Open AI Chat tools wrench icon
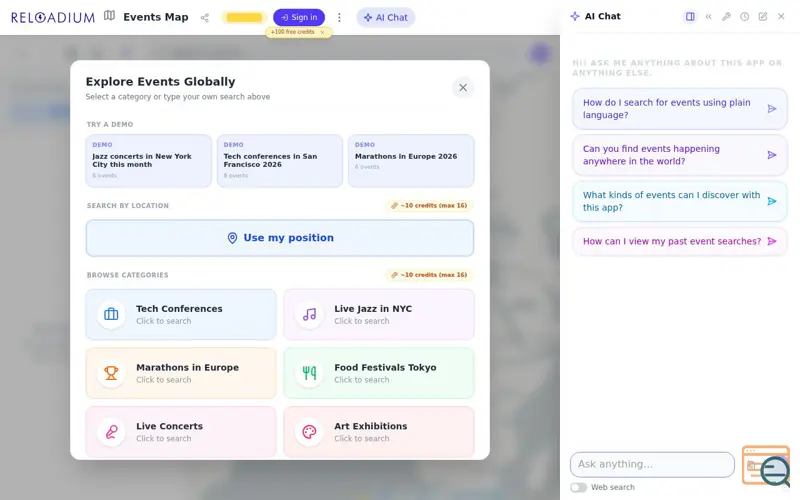Viewport: 800px width, 500px height. pyautogui.click(x=727, y=16)
